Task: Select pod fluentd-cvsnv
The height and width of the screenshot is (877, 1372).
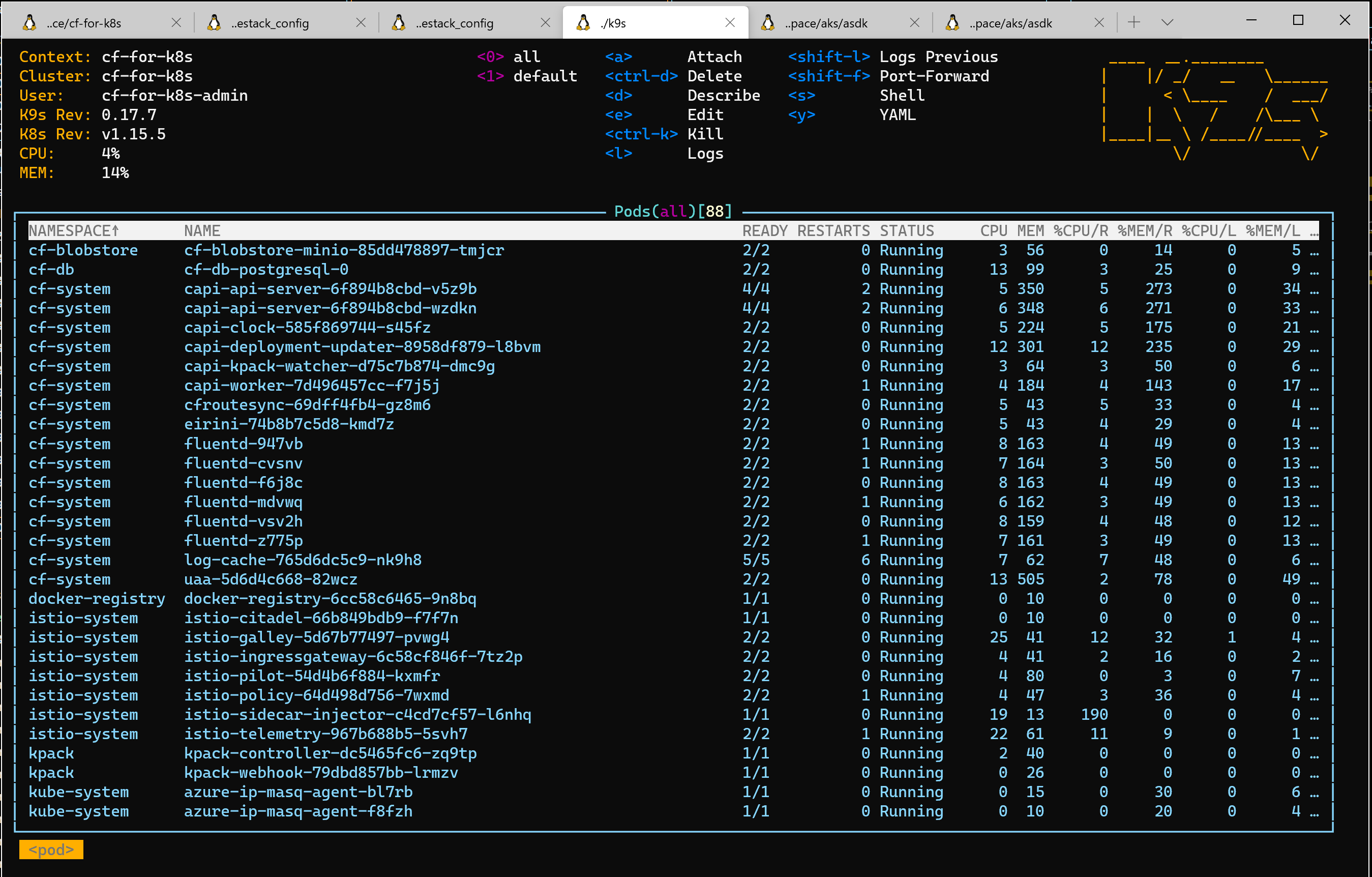Action: tap(673, 463)
